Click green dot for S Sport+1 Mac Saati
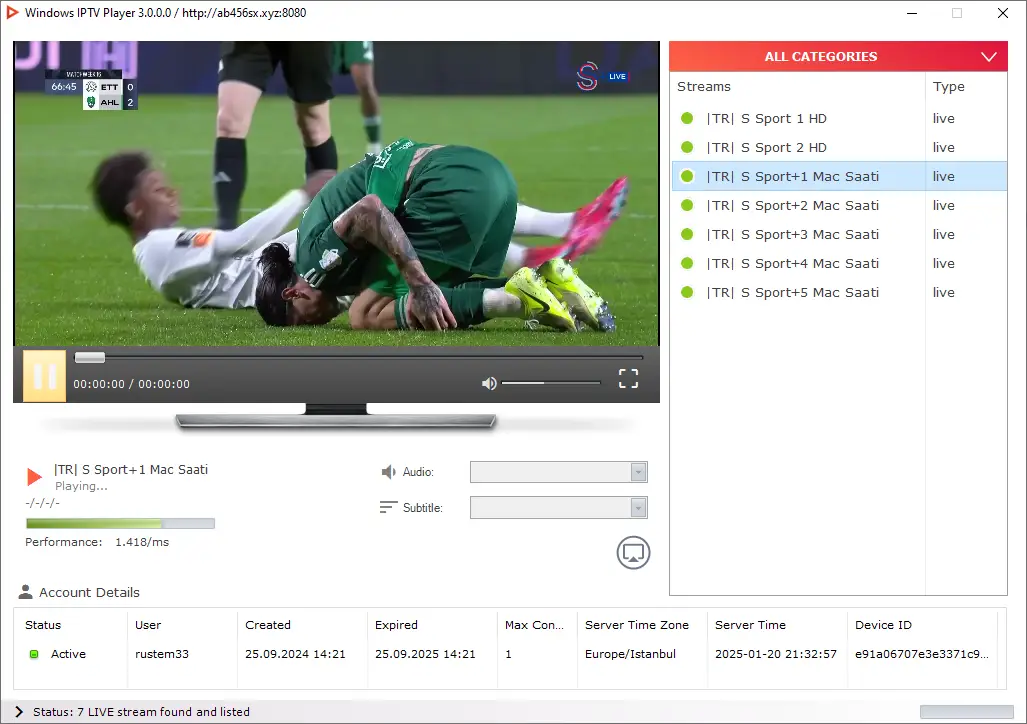1027x724 pixels. [x=687, y=176]
